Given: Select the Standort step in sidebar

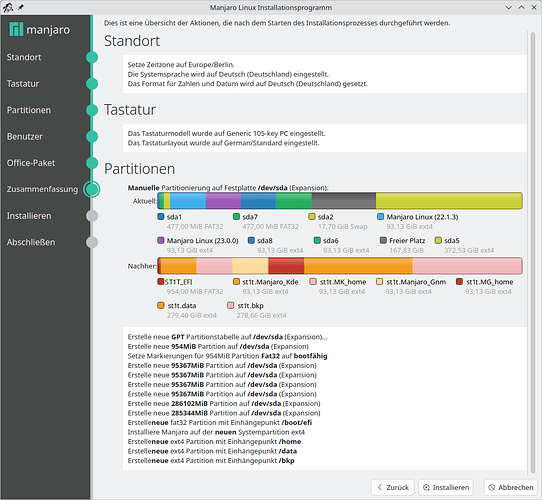Looking at the screenshot, I should pos(24,57).
